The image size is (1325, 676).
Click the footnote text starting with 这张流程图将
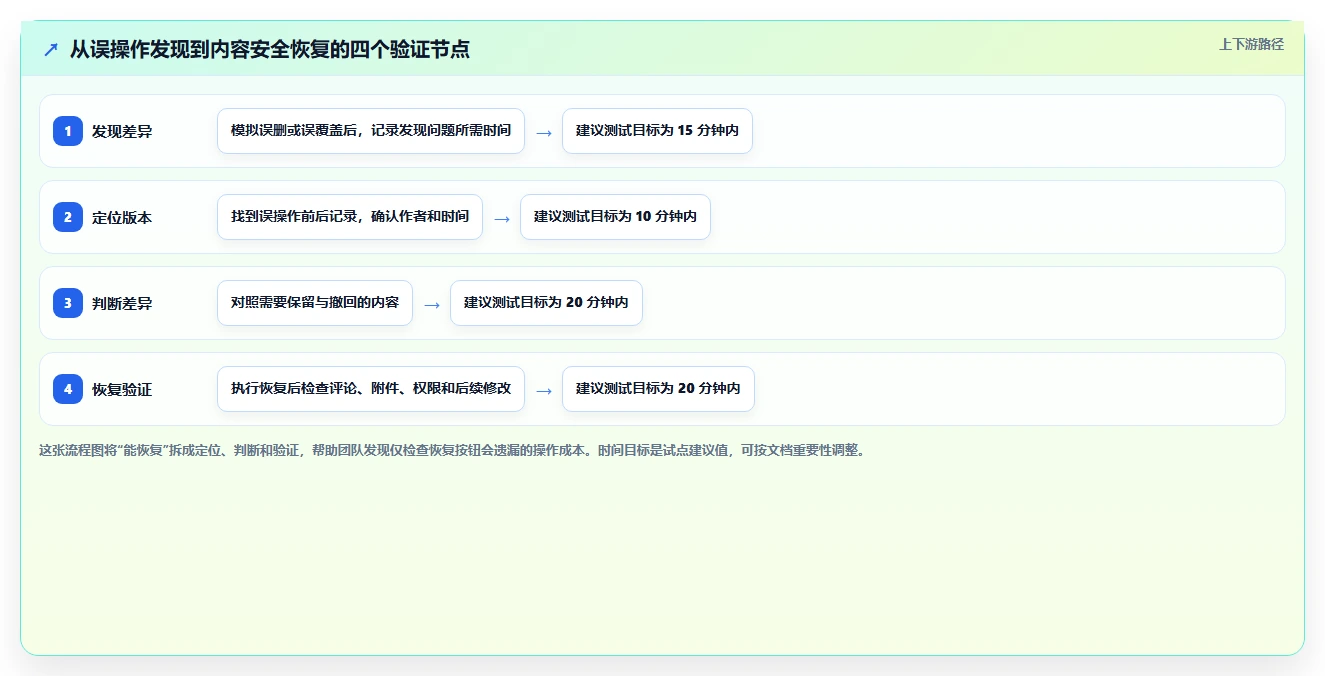[451, 451]
